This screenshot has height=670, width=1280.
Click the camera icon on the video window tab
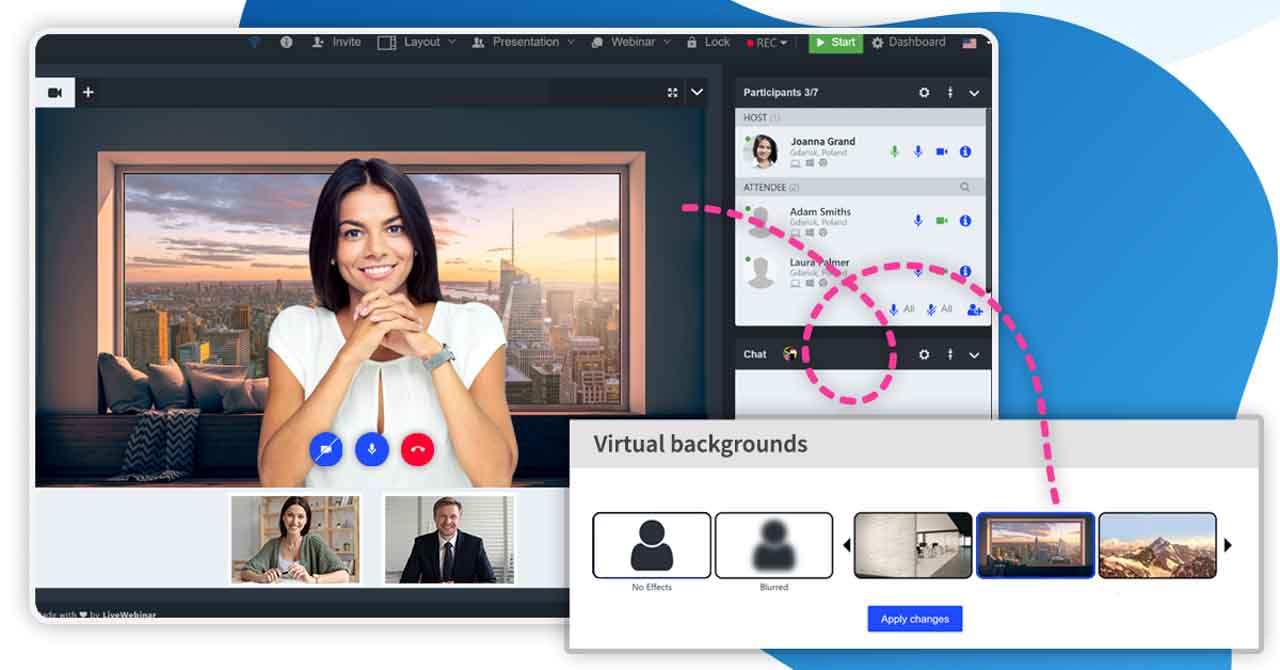coord(57,92)
